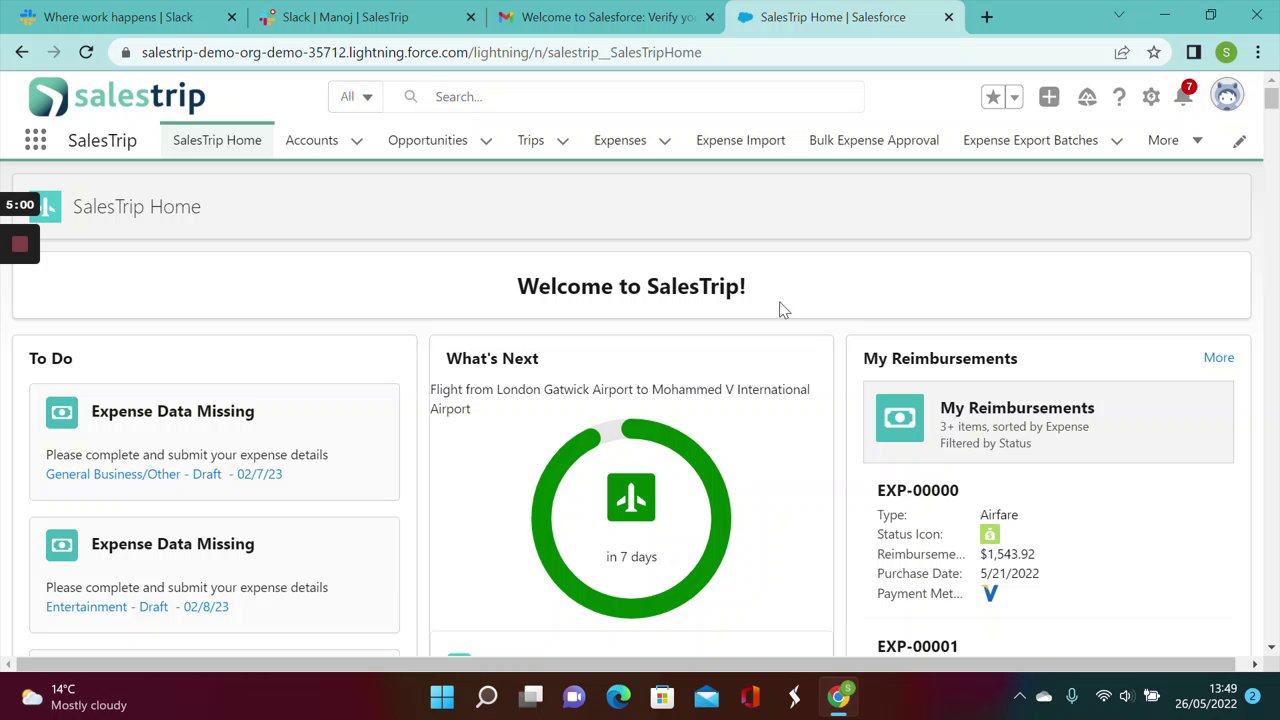Expand the Trips tab dropdown arrow
Screen dimensions: 1280x720
tap(563, 141)
